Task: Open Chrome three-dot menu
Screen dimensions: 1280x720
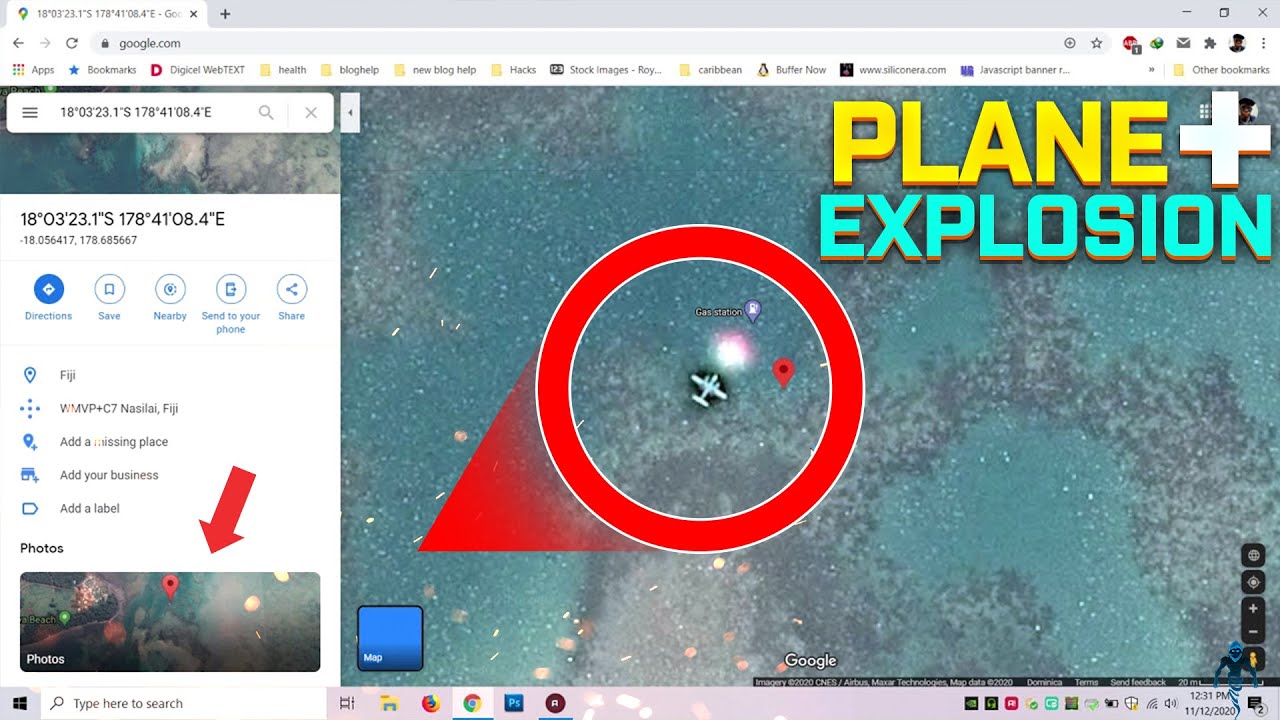Action: tap(1264, 43)
